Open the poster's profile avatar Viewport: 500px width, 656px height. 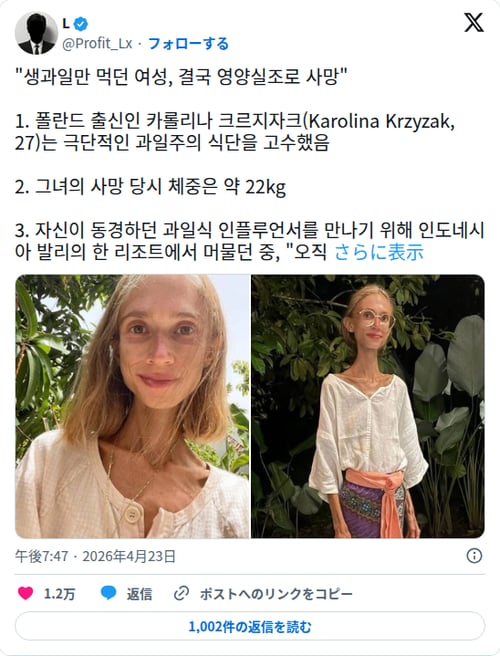pyautogui.click(x=36, y=33)
